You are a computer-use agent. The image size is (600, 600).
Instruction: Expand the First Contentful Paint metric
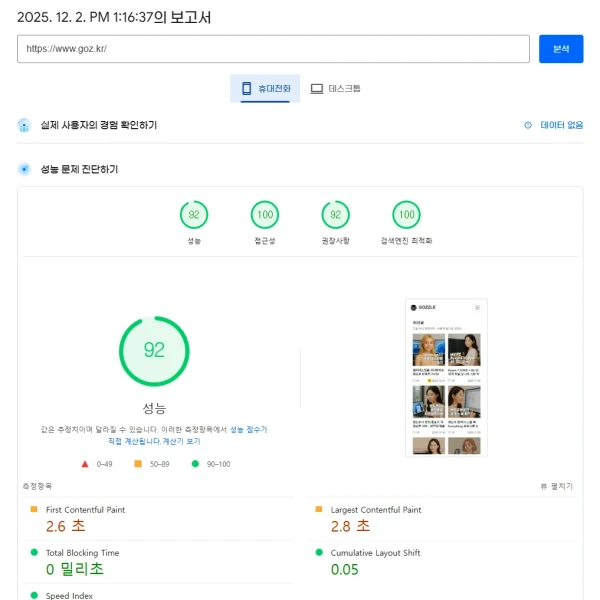[x=86, y=510]
